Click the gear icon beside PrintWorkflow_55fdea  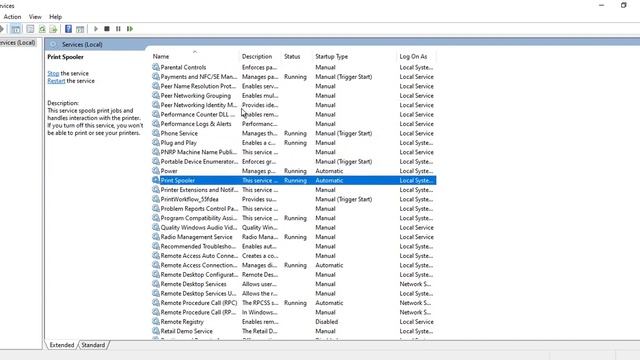[x=156, y=199]
